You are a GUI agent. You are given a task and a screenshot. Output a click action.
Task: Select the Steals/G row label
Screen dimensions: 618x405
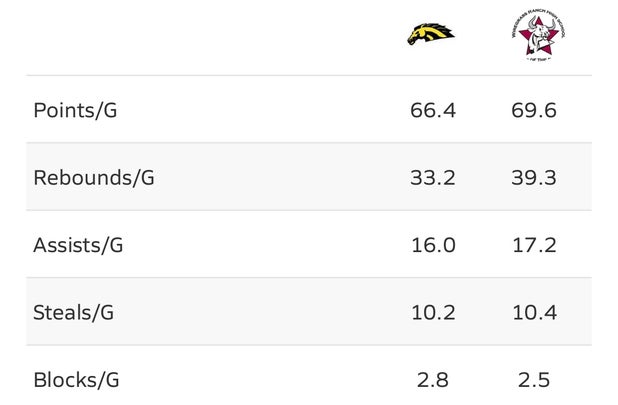tap(74, 313)
